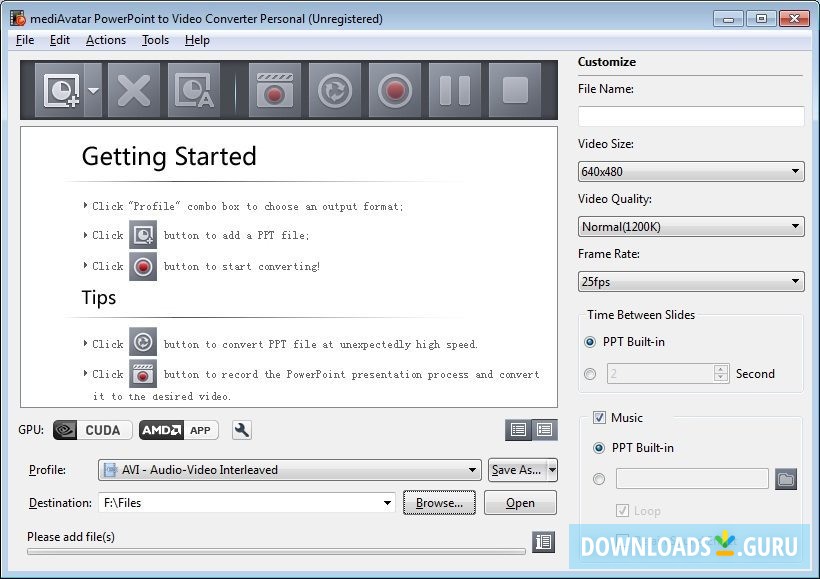Toggle NVIDIA CUDA GPU acceleration

click(x=93, y=430)
